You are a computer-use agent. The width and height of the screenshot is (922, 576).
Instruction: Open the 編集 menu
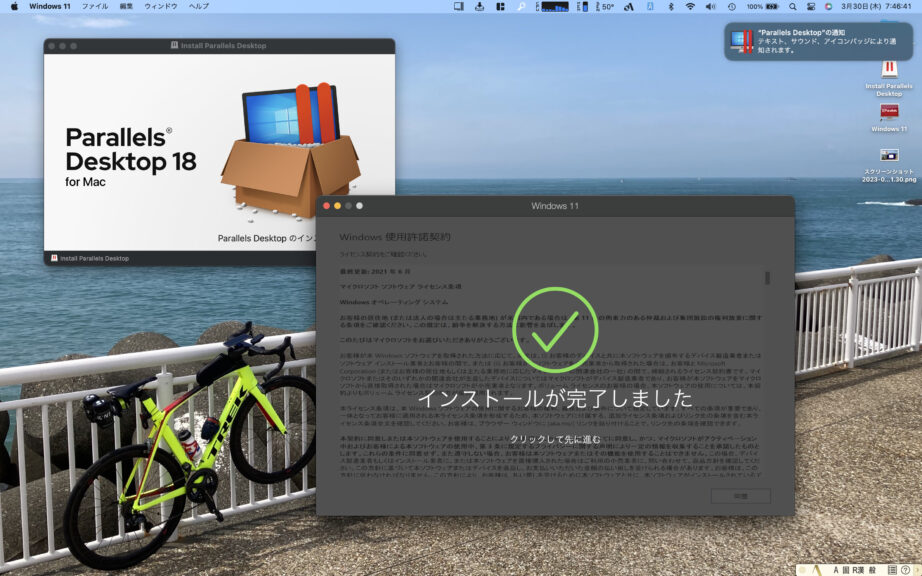(126, 6)
